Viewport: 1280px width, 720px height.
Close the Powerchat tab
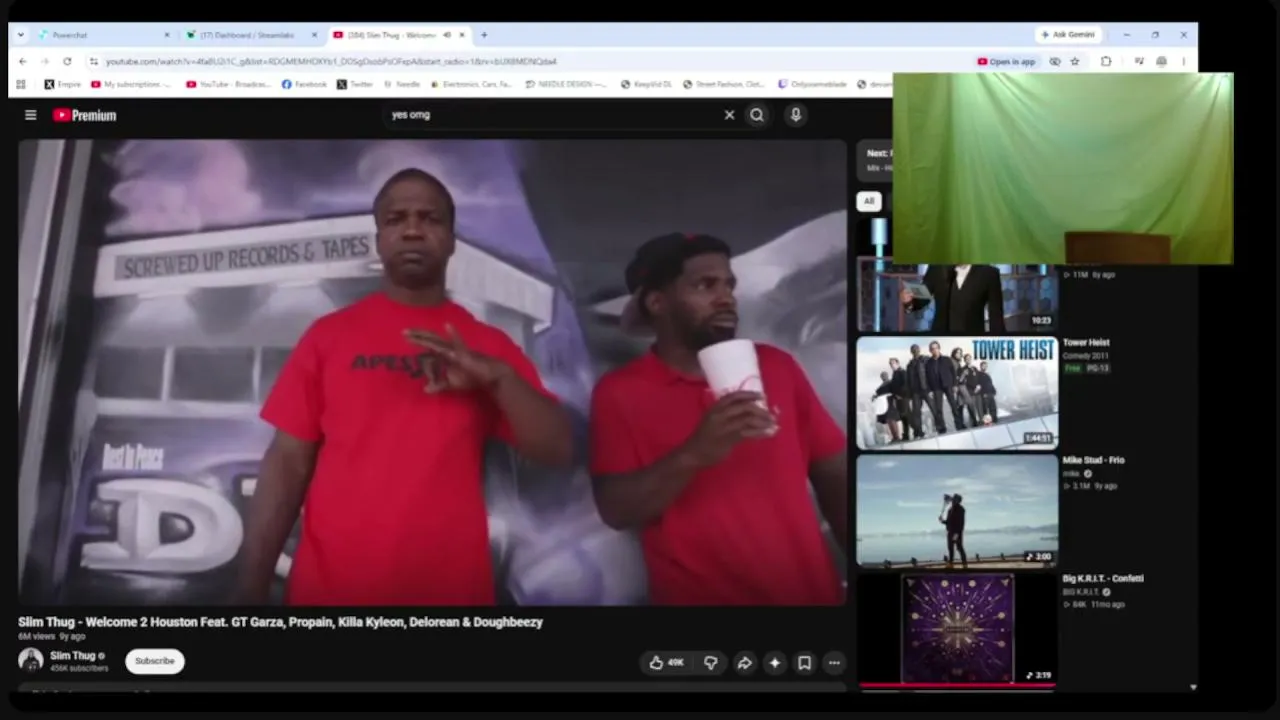[167, 35]
